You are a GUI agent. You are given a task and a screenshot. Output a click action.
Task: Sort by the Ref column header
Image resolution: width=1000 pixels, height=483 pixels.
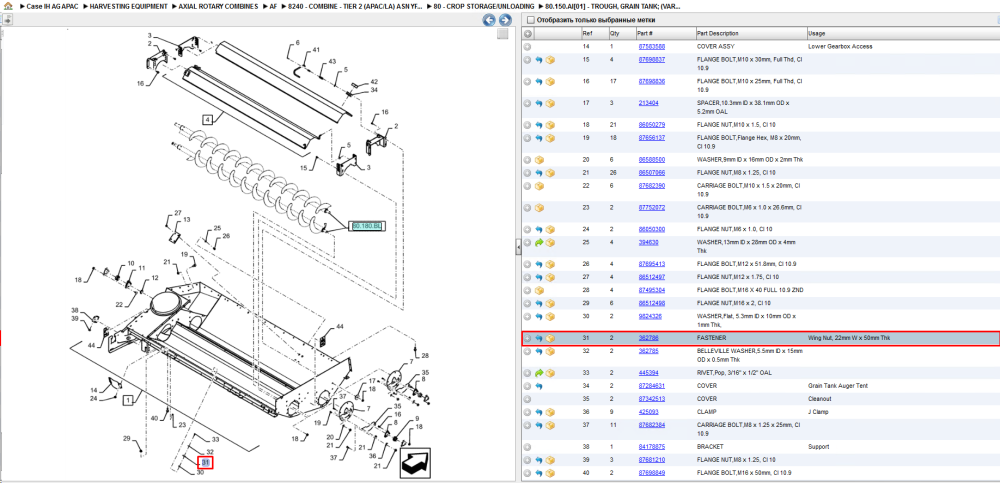tap(594, 33)
